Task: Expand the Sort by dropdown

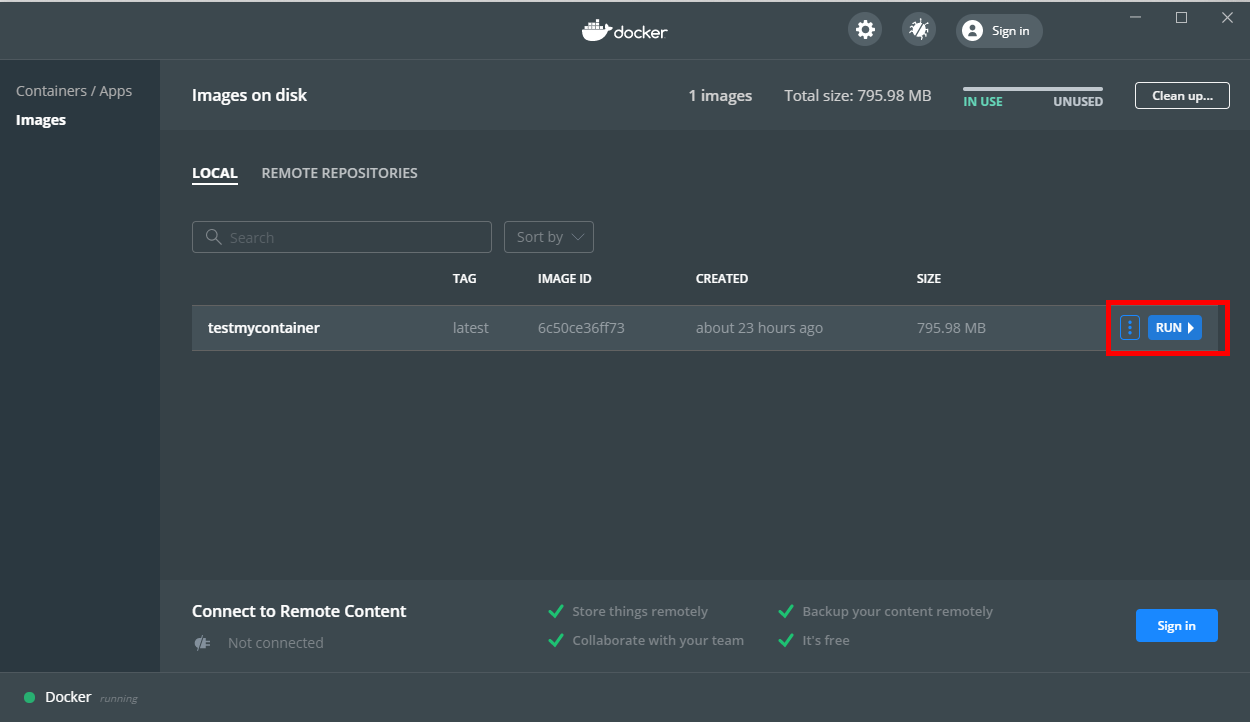Action: click(549, 237)
